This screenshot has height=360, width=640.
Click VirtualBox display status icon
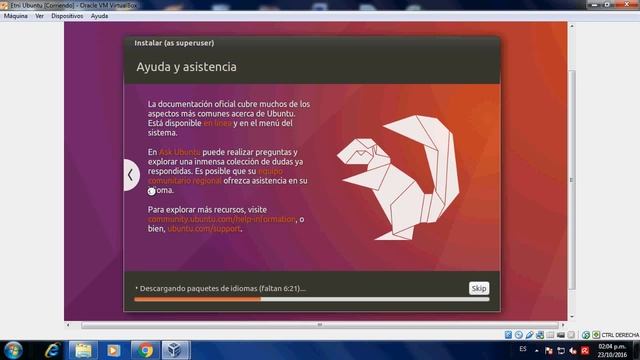point(561,335)
